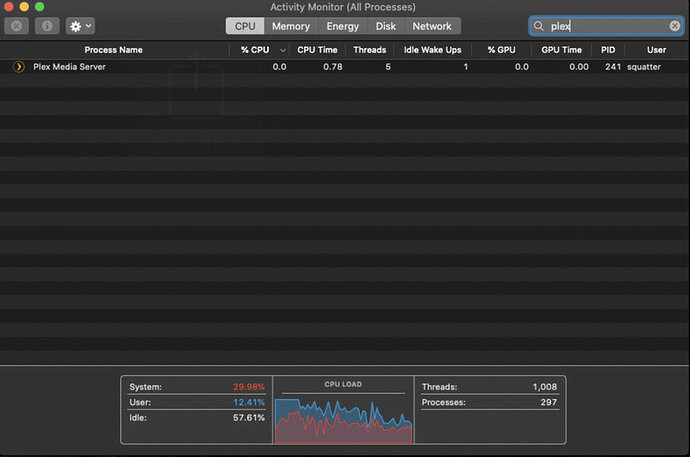Click the user name squatter
This screenshot has width=690, height=457.
(644, 67)
